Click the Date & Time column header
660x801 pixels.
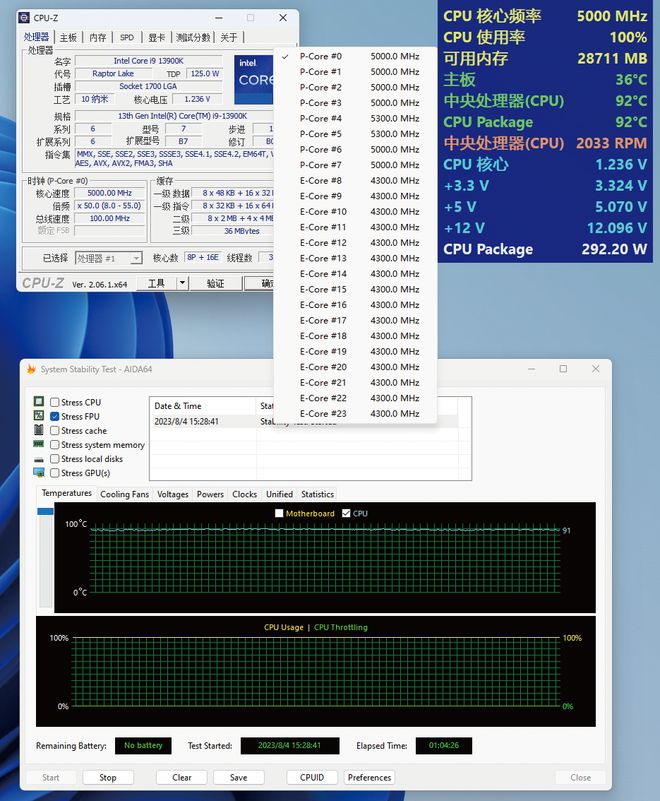click(x=202, y=406)
